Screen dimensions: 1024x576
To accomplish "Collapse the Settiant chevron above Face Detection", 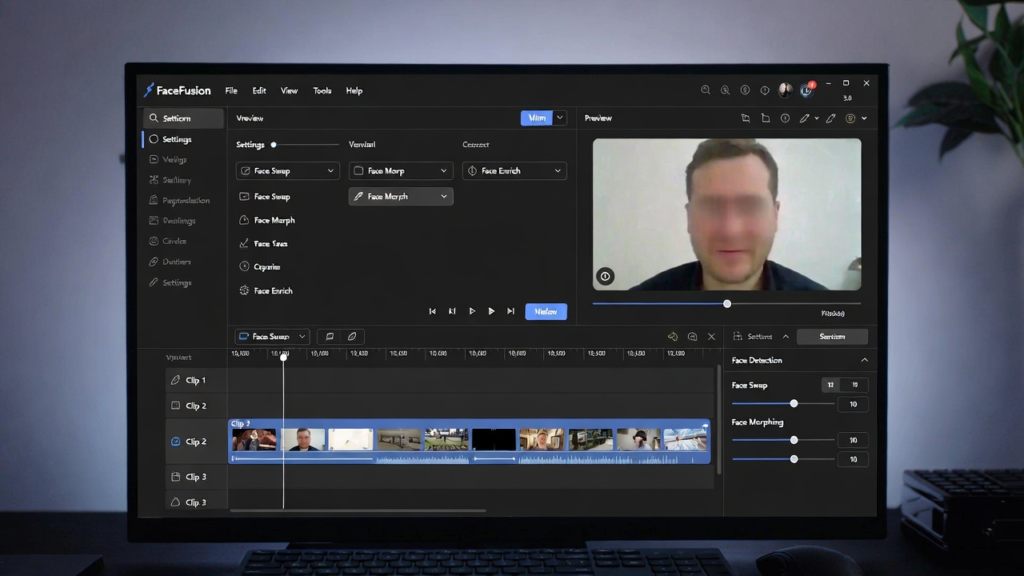I will [x=786, y=336].
